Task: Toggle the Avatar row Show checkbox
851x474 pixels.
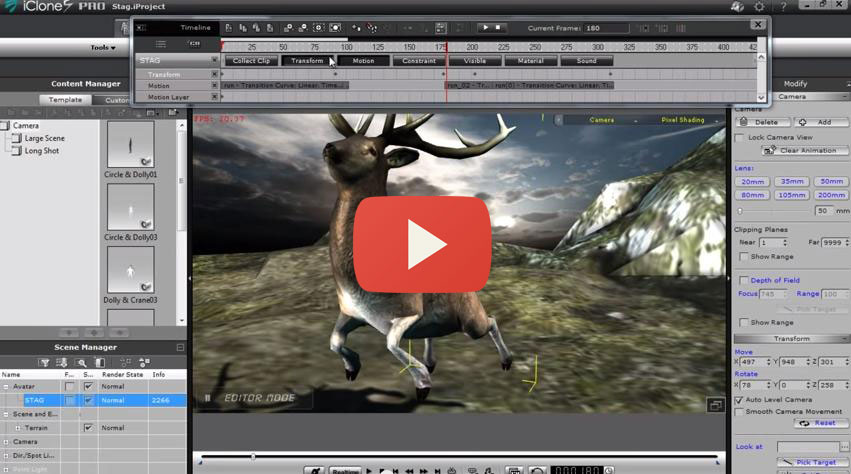Action: 88,386
